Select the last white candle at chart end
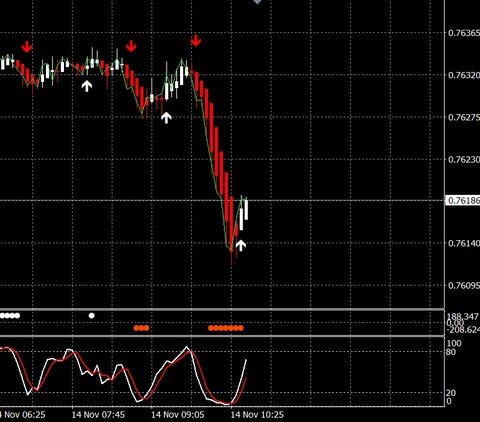480x422 pixels. click(246, 208)
